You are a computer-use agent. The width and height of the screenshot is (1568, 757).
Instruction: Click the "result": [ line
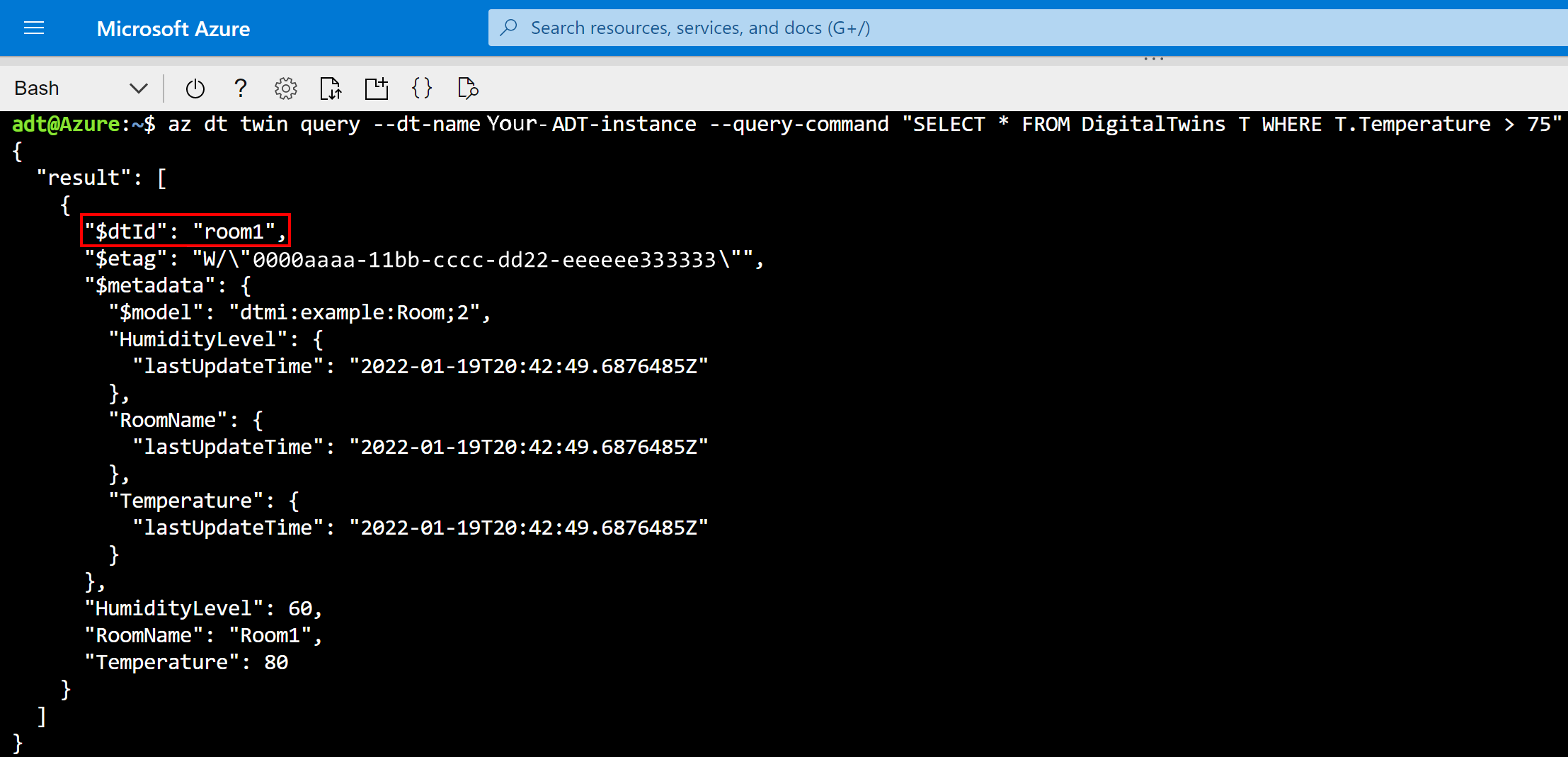click(x=101, y=178)
